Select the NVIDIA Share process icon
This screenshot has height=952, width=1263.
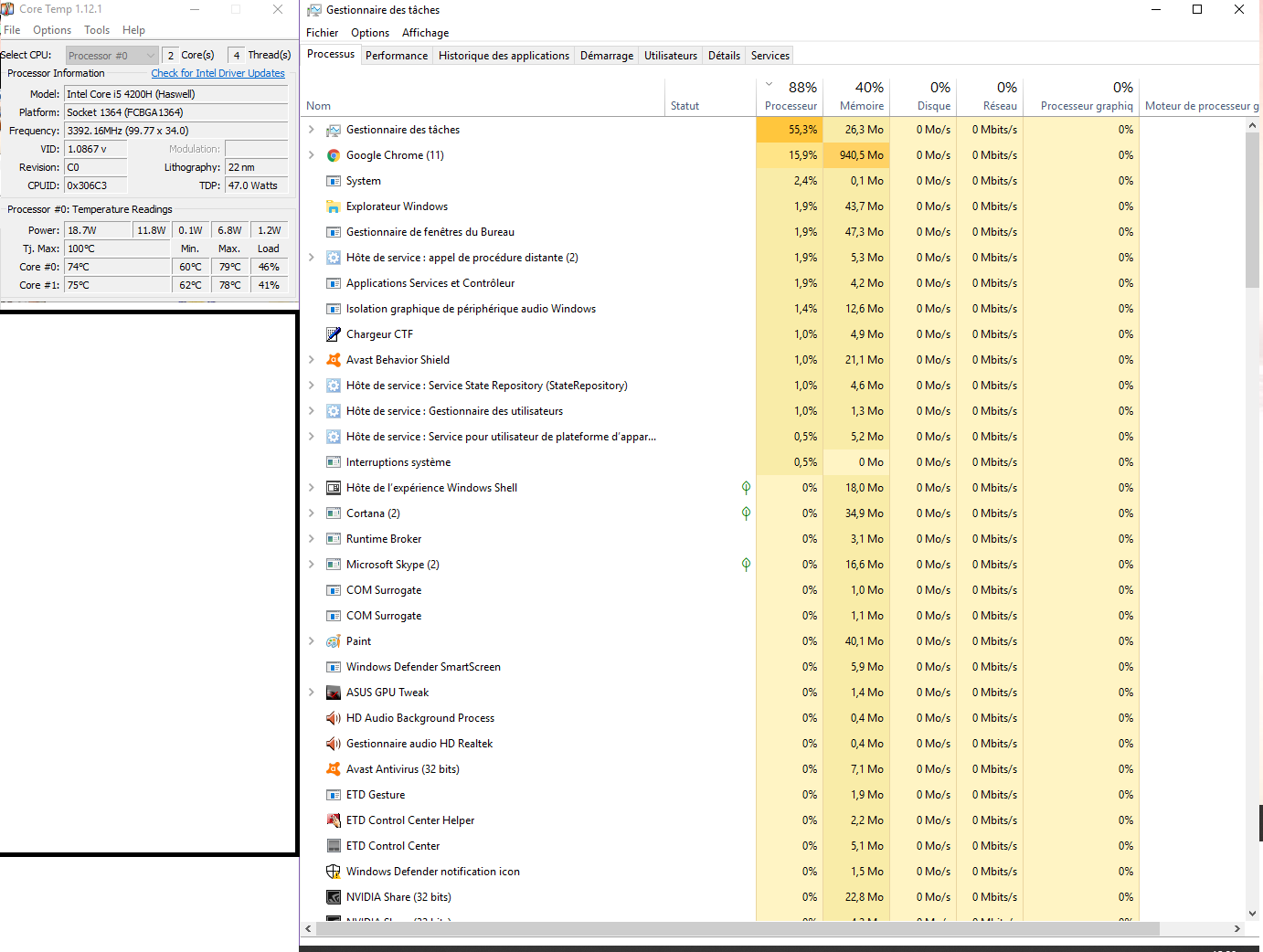[334, 897]
